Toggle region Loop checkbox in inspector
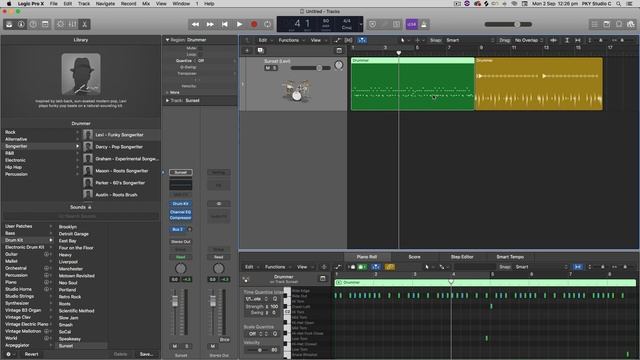640x360 pixels. 200,54
